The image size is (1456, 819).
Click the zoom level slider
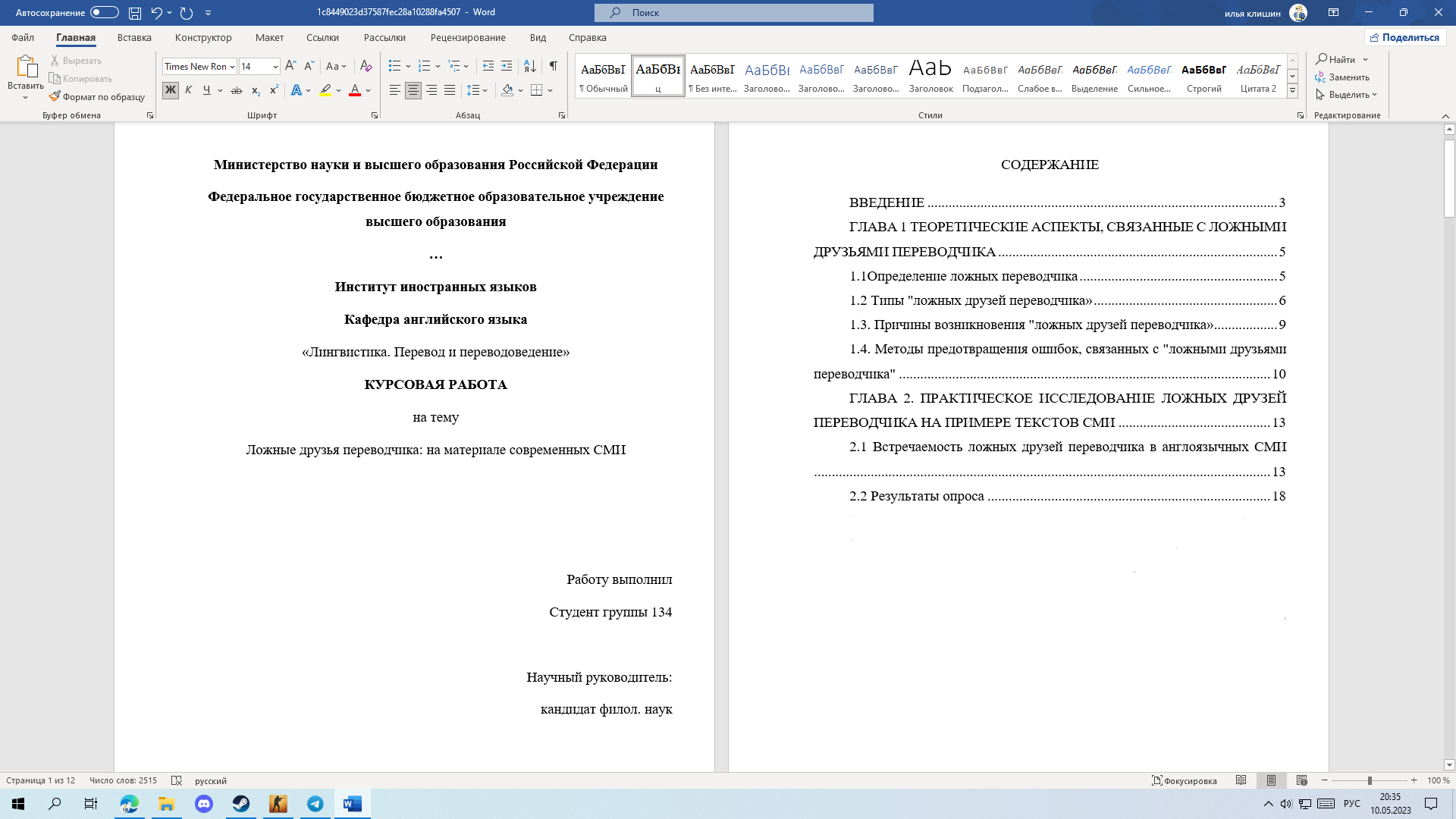point(1370,780)
